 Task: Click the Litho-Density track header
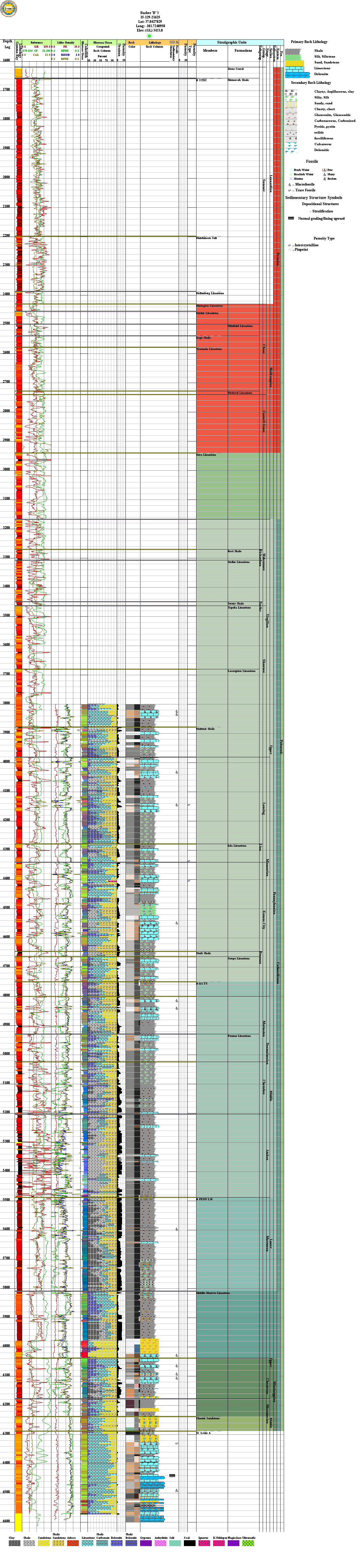coord(66,43)
